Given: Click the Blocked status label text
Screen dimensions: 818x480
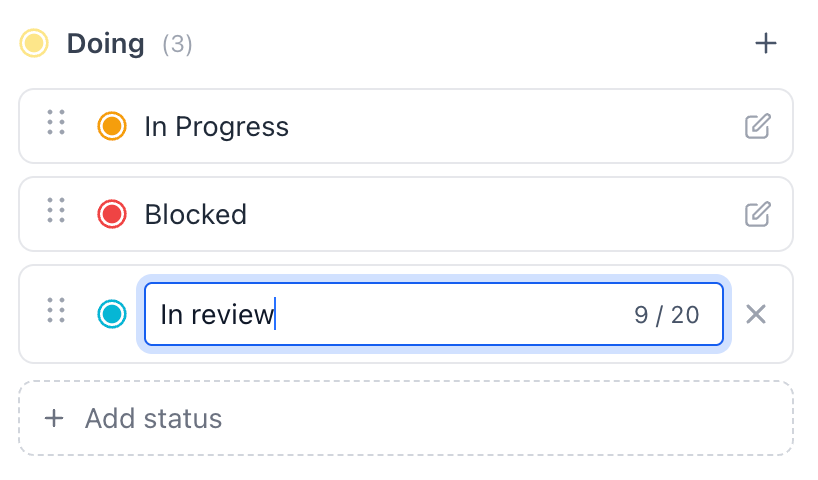Looking at the screenshot, I should (196, 214).
